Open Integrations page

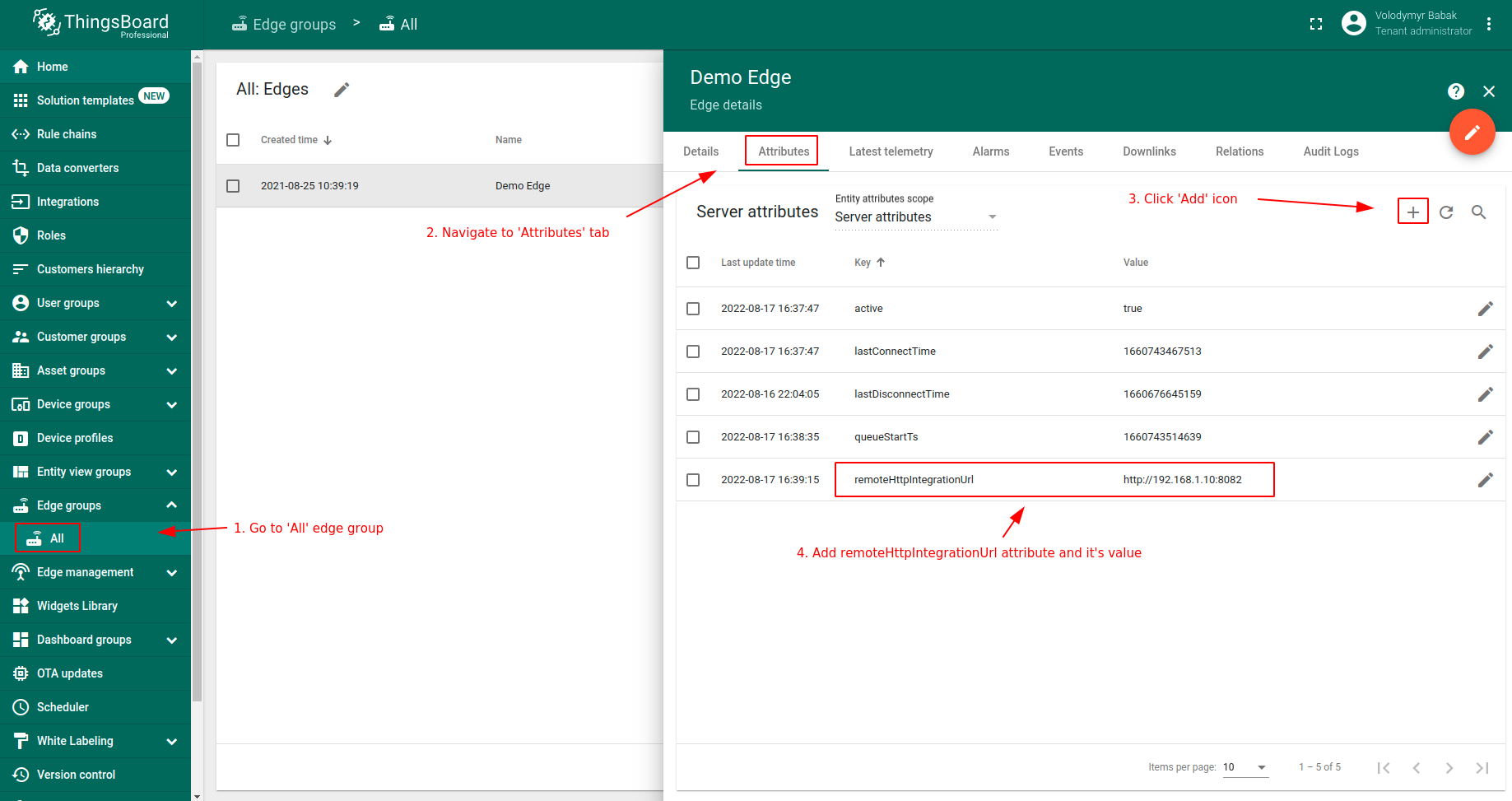click(95, 202)
